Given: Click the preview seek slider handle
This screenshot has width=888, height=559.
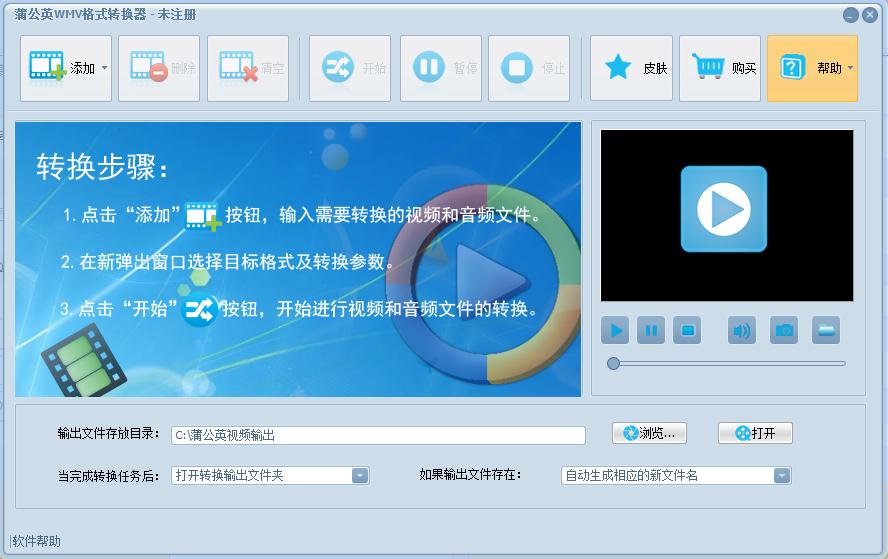Looking at the screenshot, I should tap(613, 364).
